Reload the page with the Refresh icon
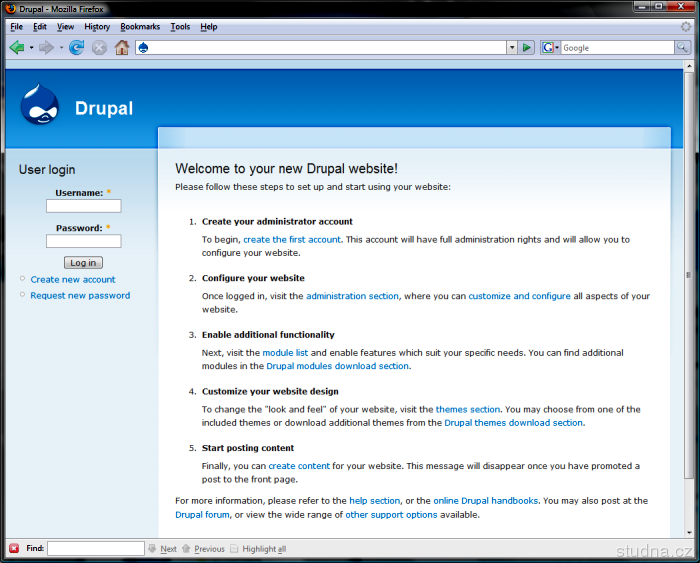 (76, 47)
